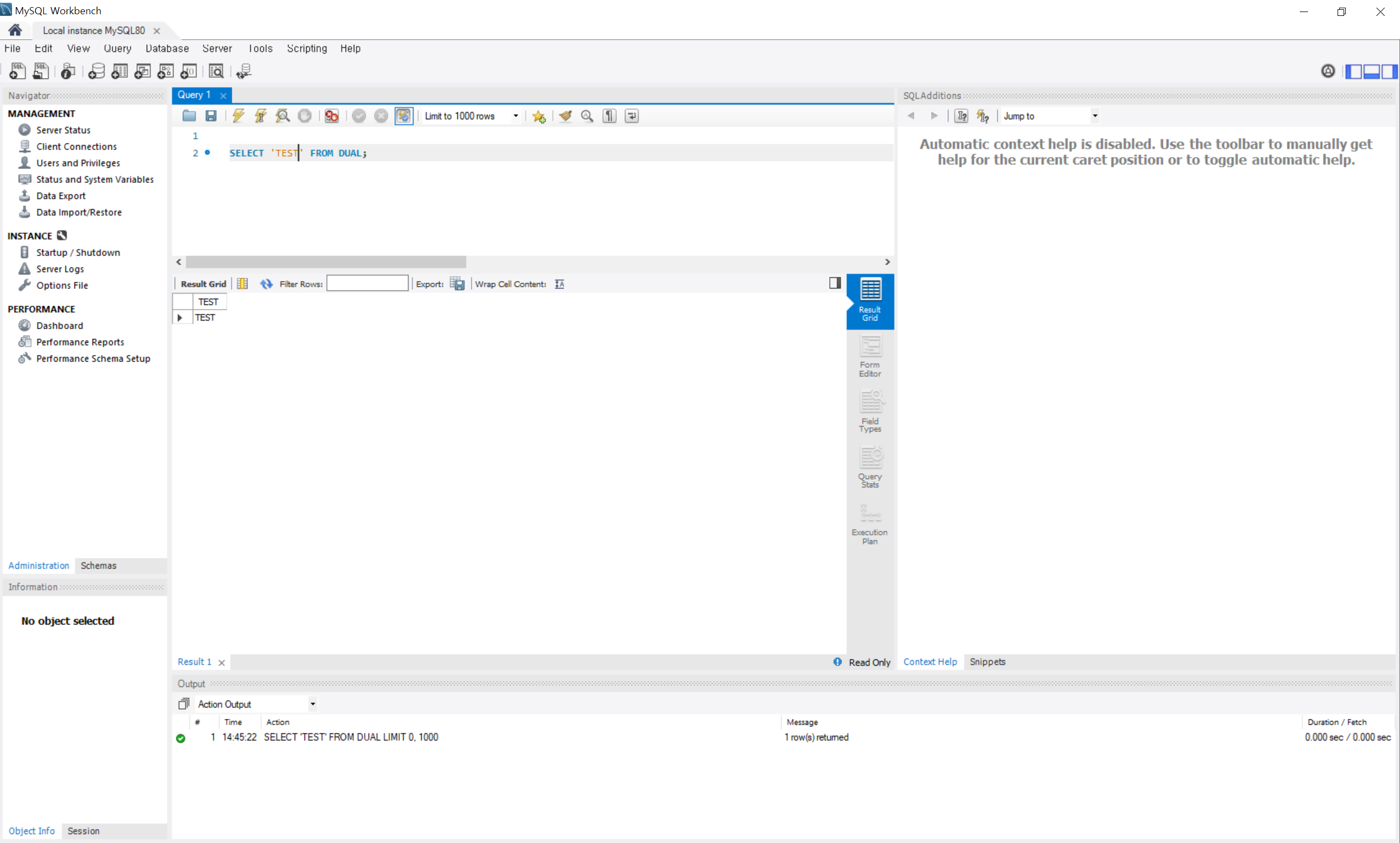Create a new SQL tab from main toolbar
Screen dimensions: 1400x843
point(17,71)
